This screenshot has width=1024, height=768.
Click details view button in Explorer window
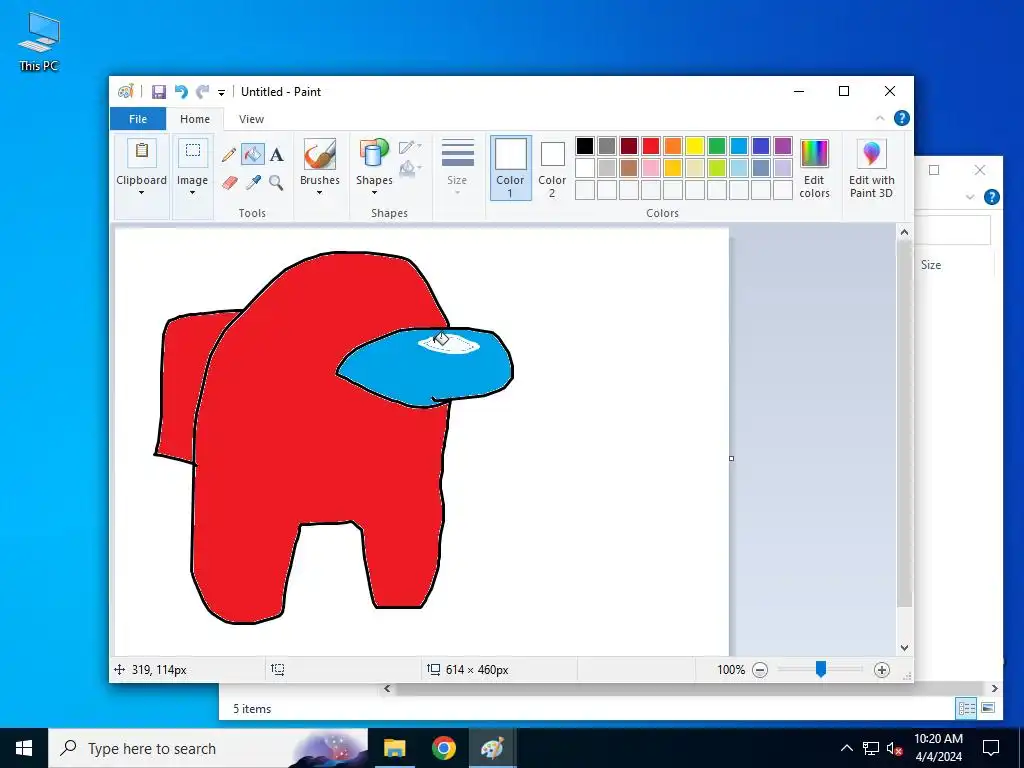pyautogui.click(x=966, y=708)
